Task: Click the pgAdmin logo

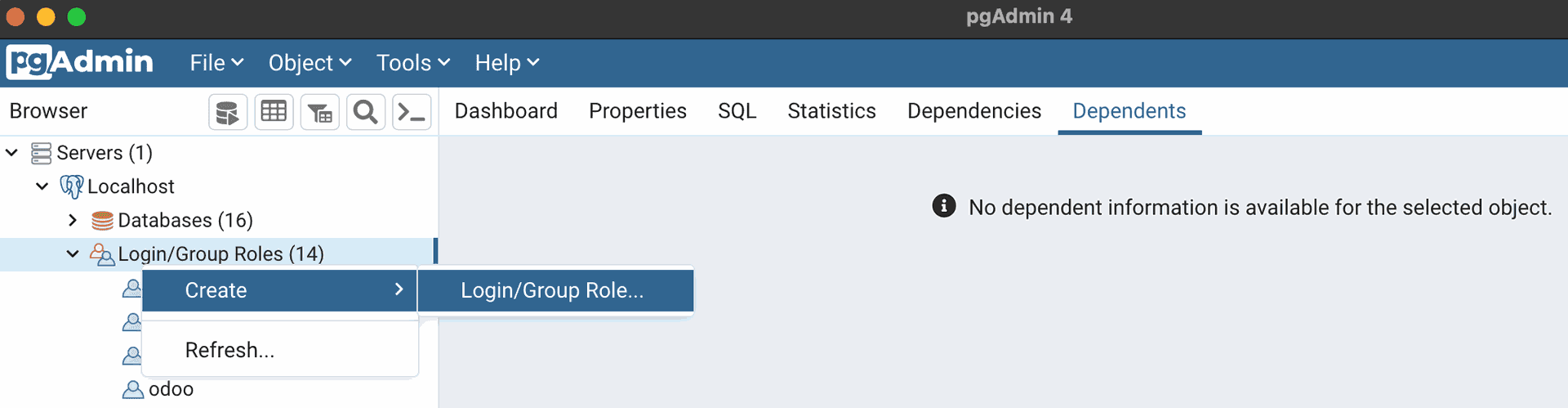Action: tap(80, 62)
